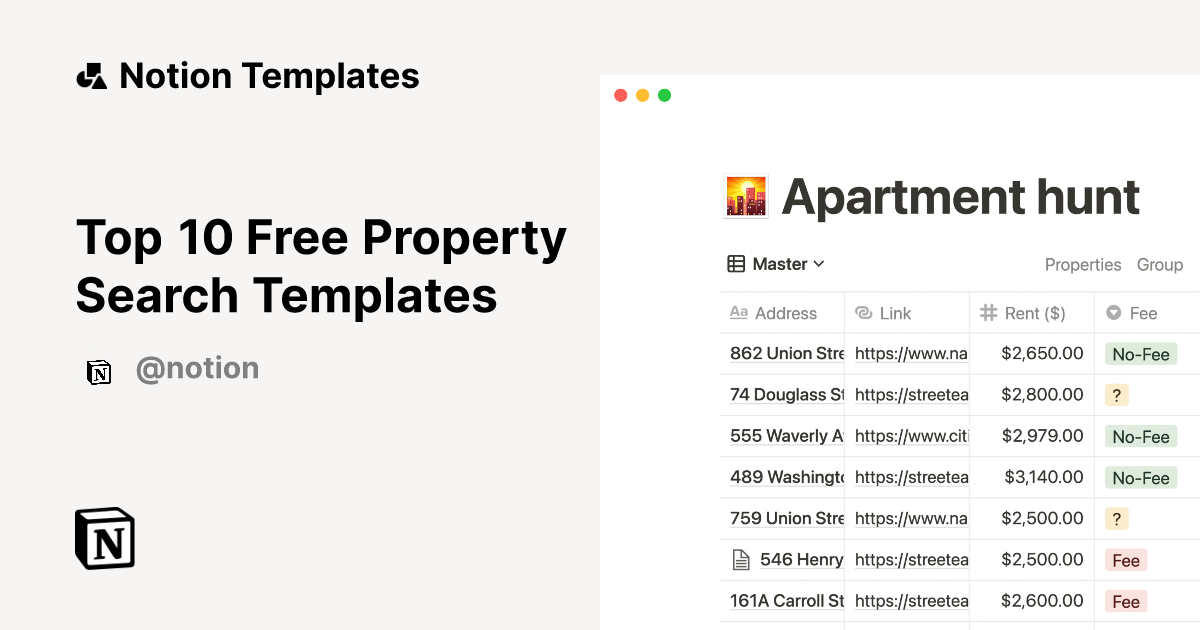Screen dimensions: 1200x630
Task: Open the Group menu
Action: point(1160,264)
